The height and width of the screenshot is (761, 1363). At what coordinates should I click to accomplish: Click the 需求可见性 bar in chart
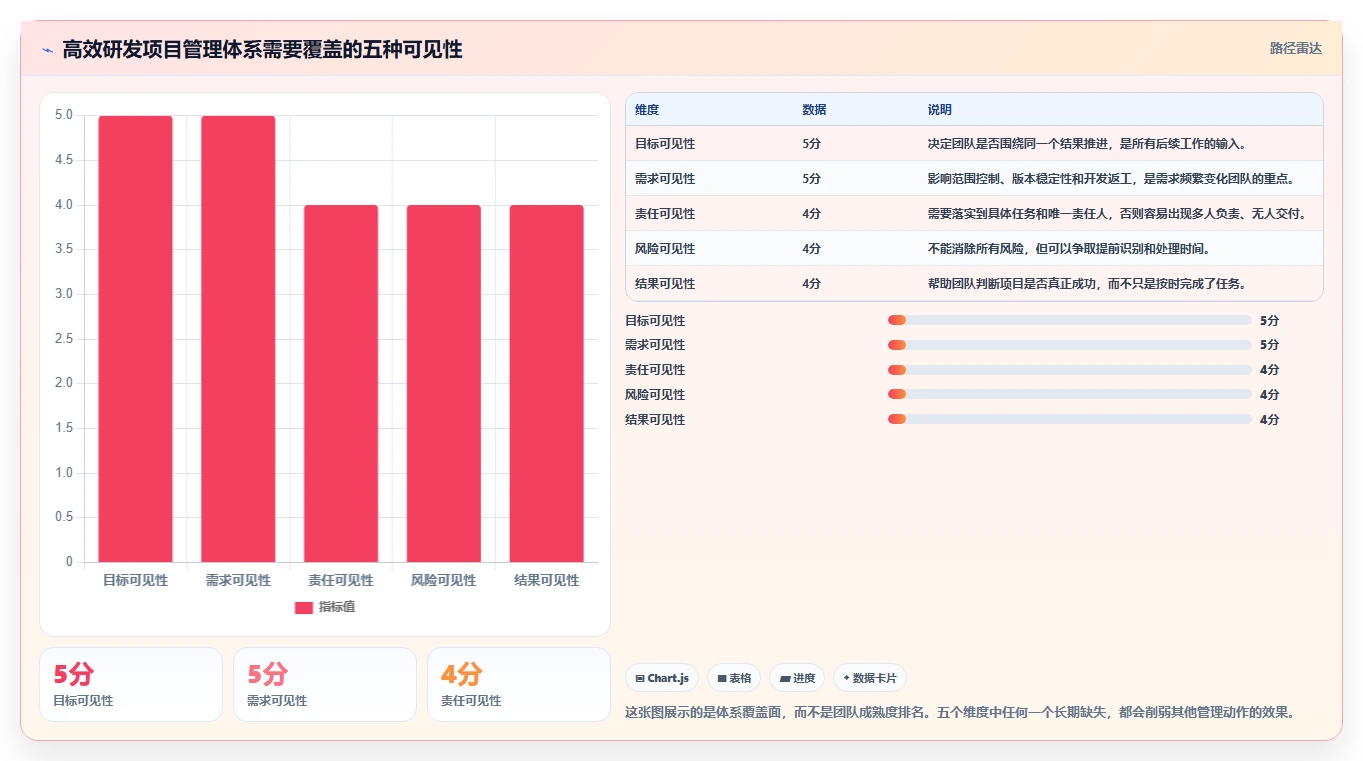[238, 339]
